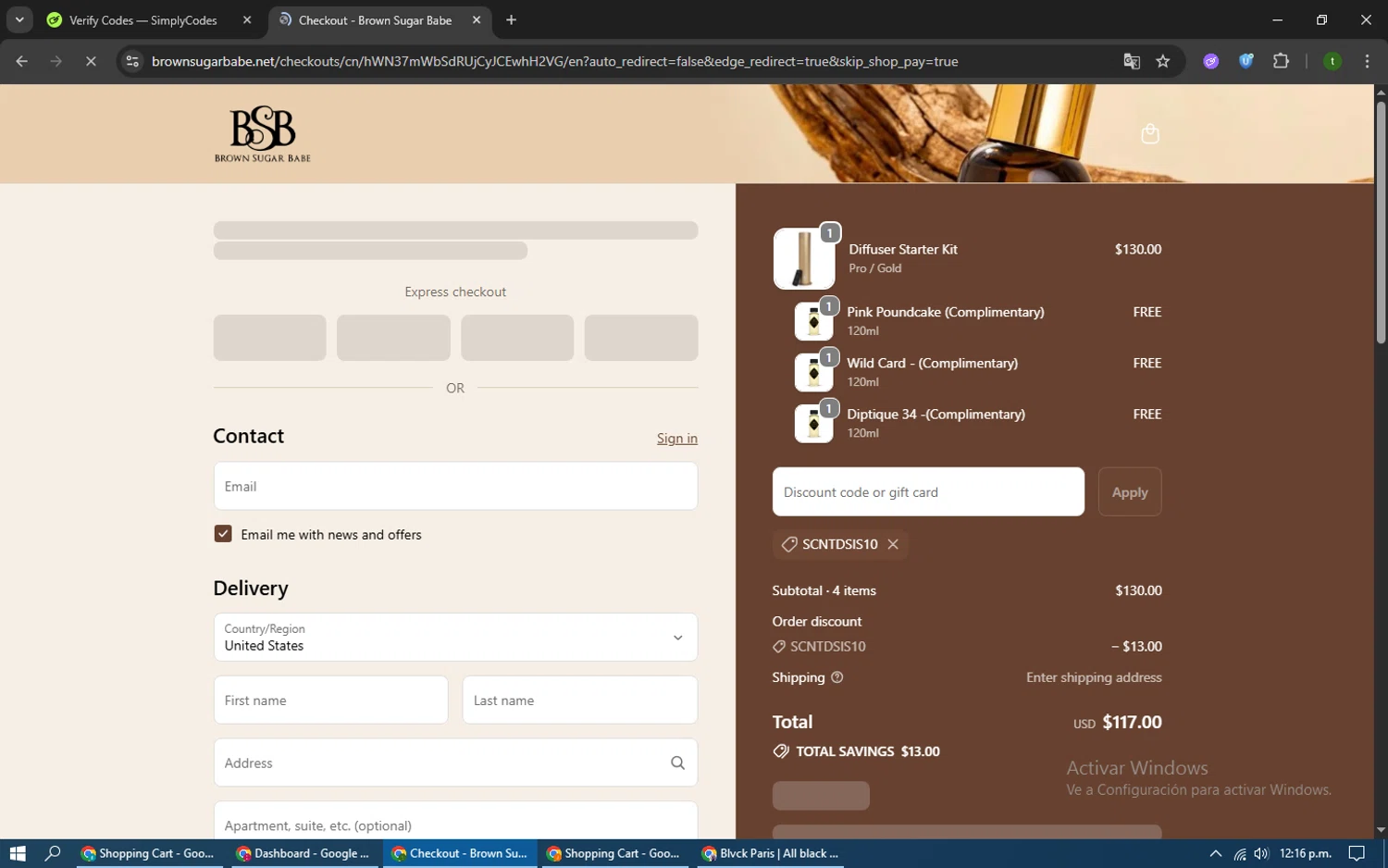Focus the First name field
Image resolution: width=1388 pixels, height=868 pixels.
[330, 700]
